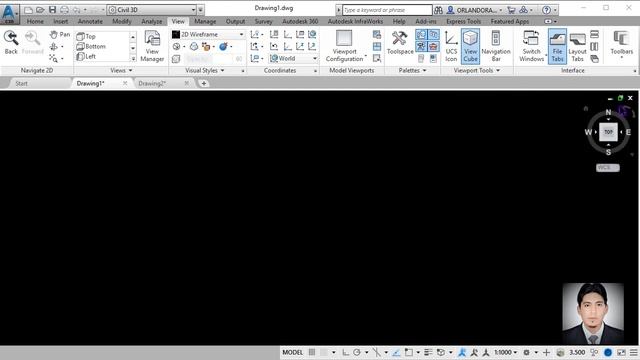
Task: Tile windows horizontally from Interface panel
Action: coord(594,35)
